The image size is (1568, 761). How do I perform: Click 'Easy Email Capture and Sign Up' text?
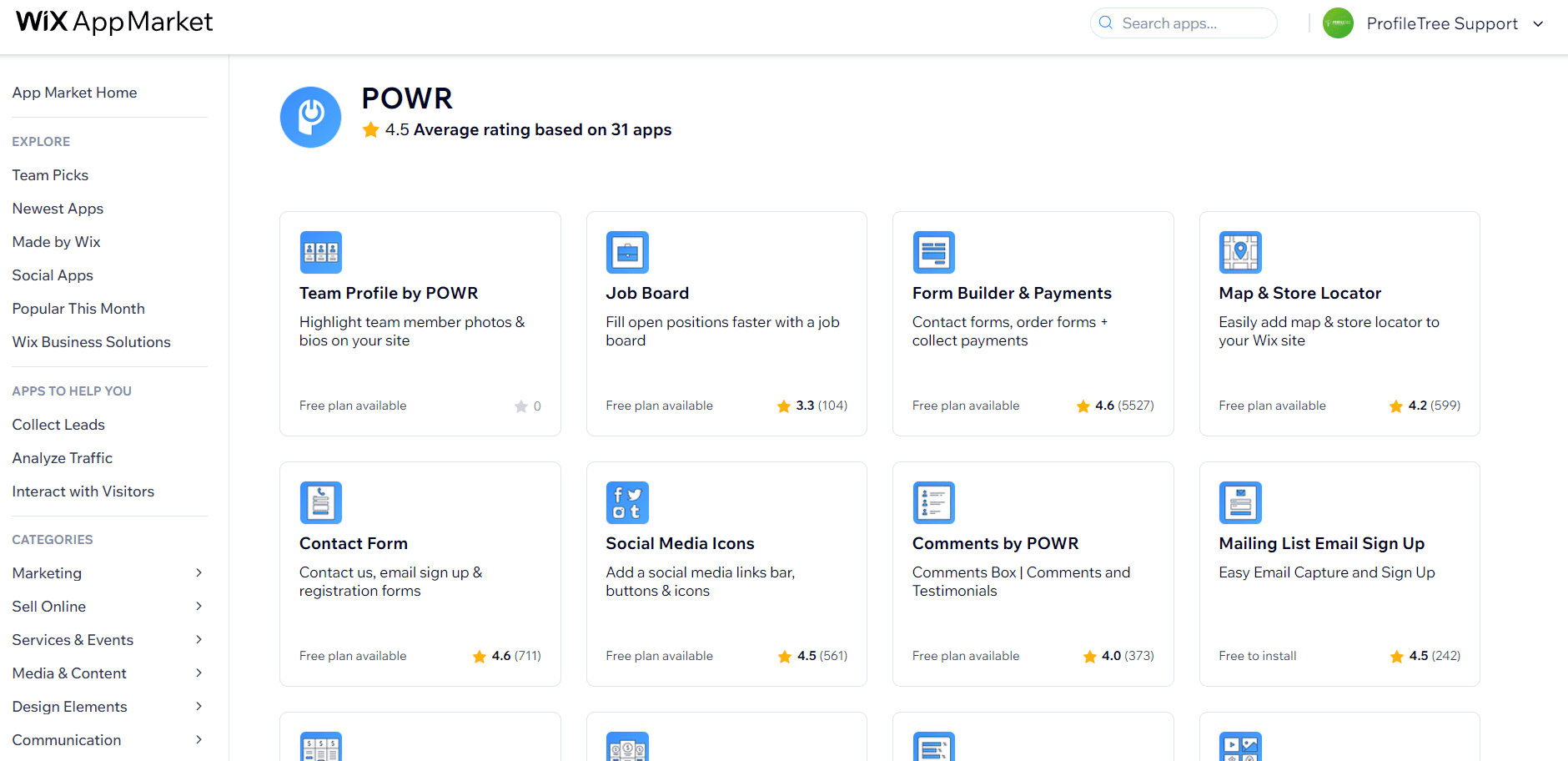(1326, 572)
